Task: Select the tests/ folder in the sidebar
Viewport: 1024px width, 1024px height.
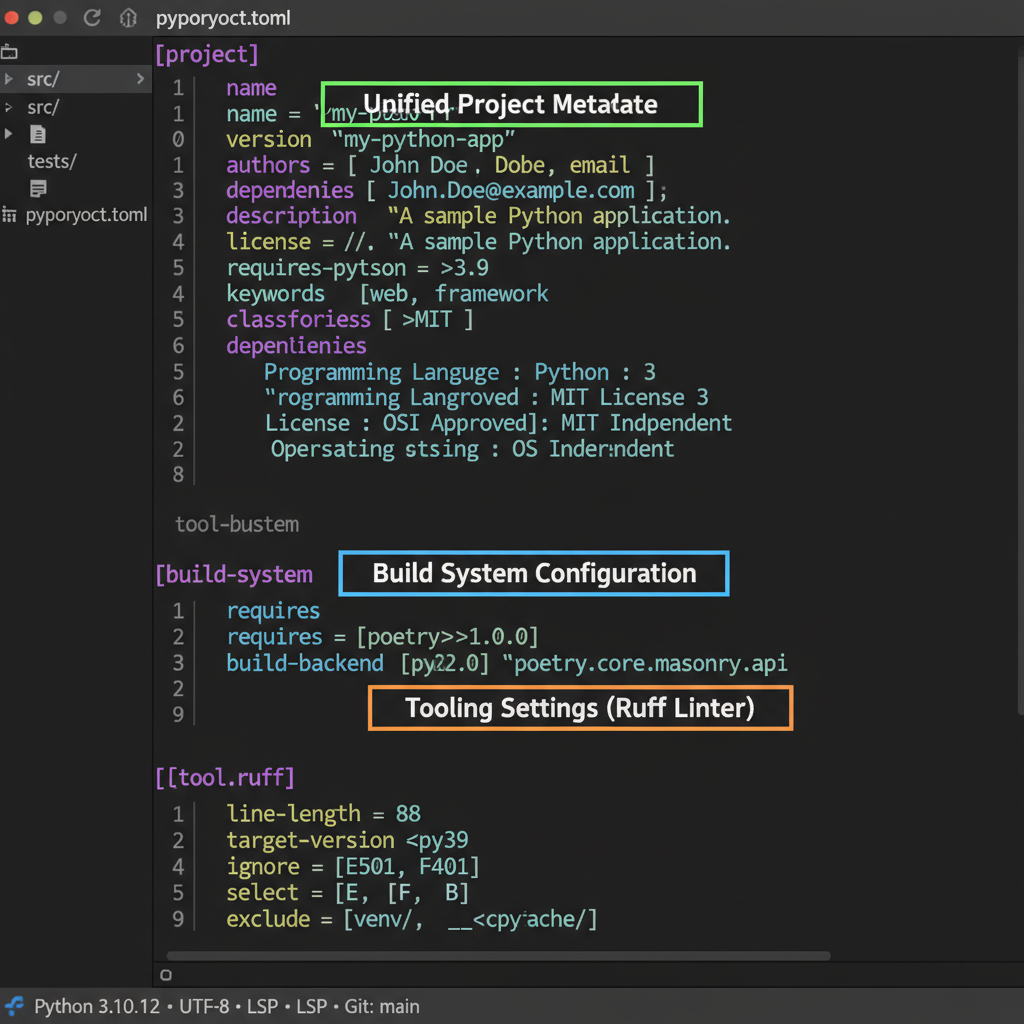Action: pos(50,161)
